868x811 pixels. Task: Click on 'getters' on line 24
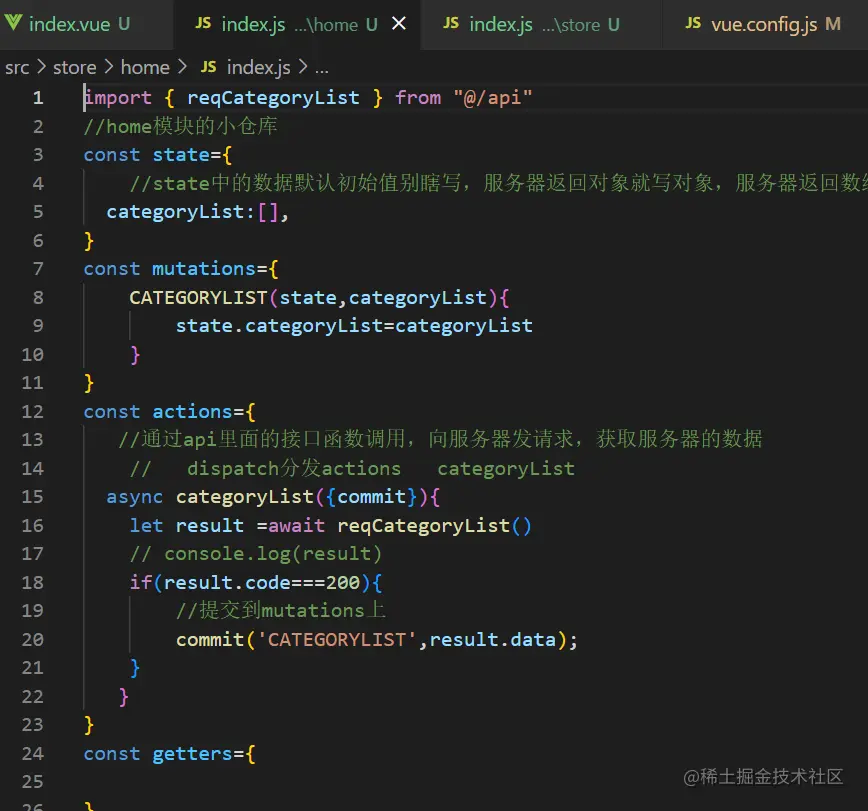192,754
